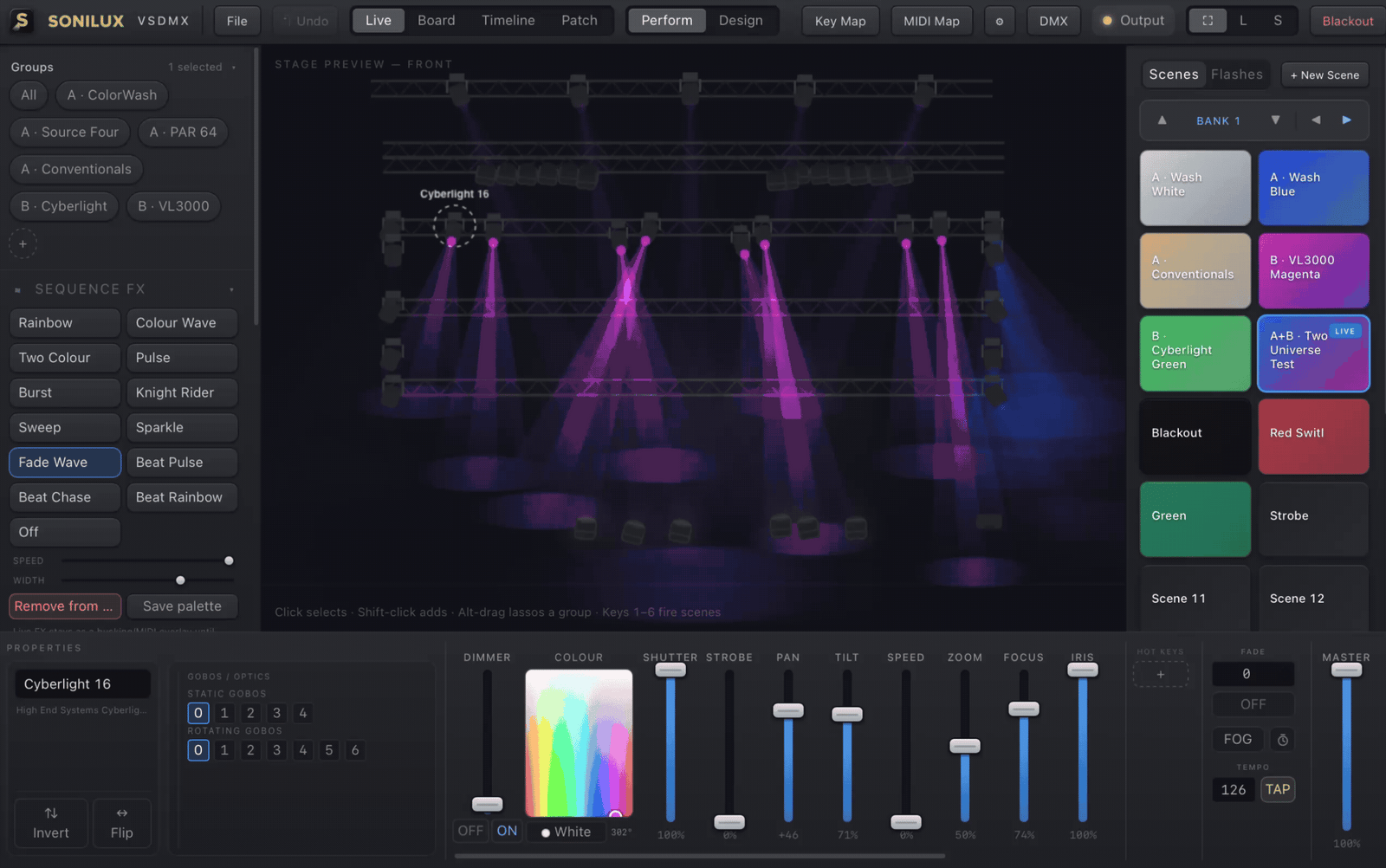Click Save palette button

coord(182,606)
